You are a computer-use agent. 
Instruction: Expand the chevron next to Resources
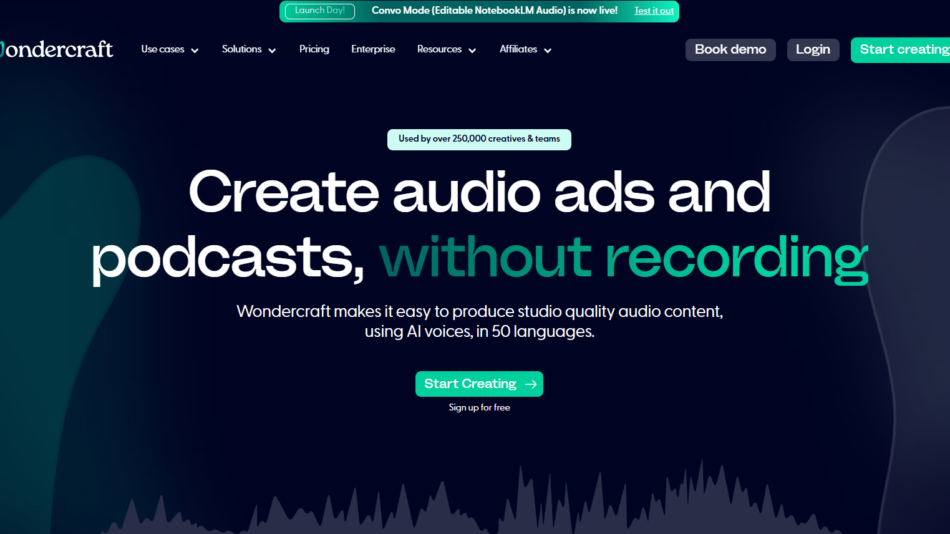(x=472, y=50)
